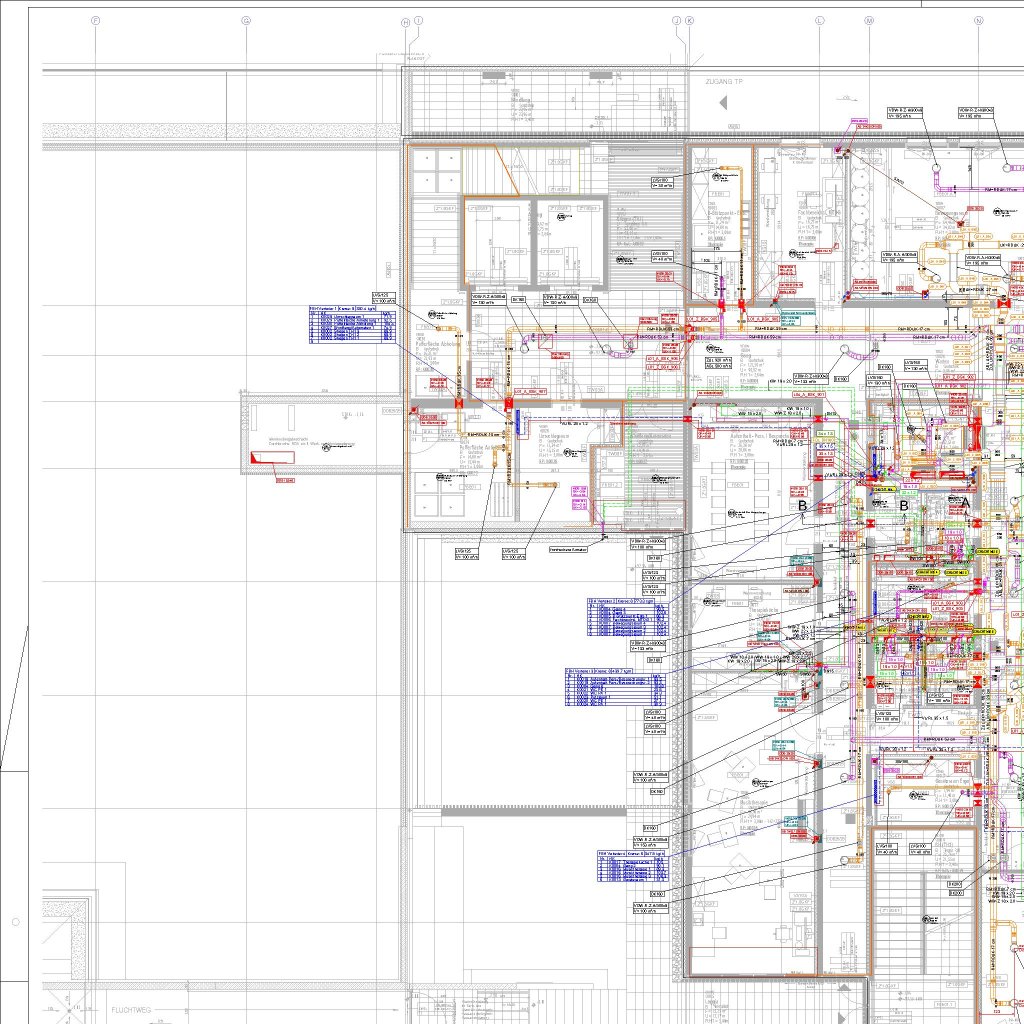Click the small circle on the left sheet margin
Screen dimensions: 1024x1024
point(16,922)
